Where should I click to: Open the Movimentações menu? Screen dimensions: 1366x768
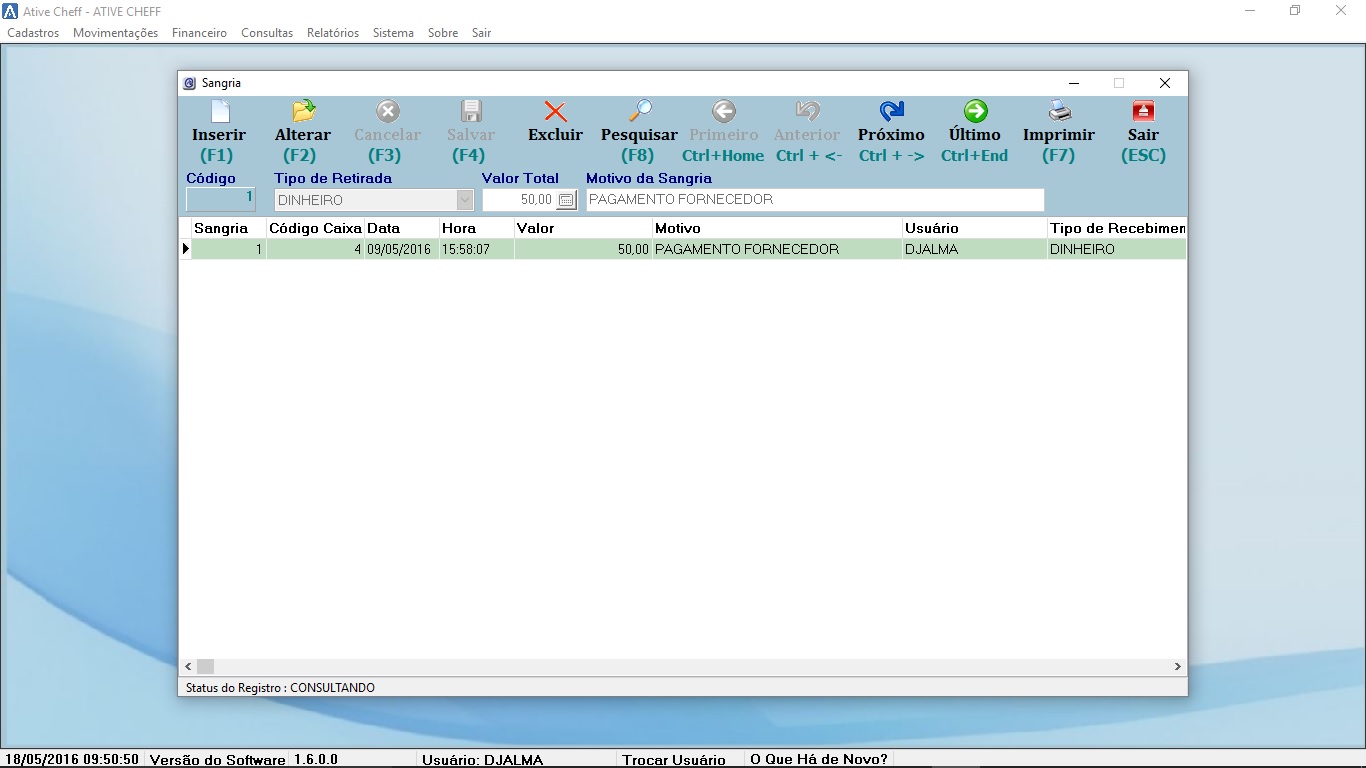point(115,33)
